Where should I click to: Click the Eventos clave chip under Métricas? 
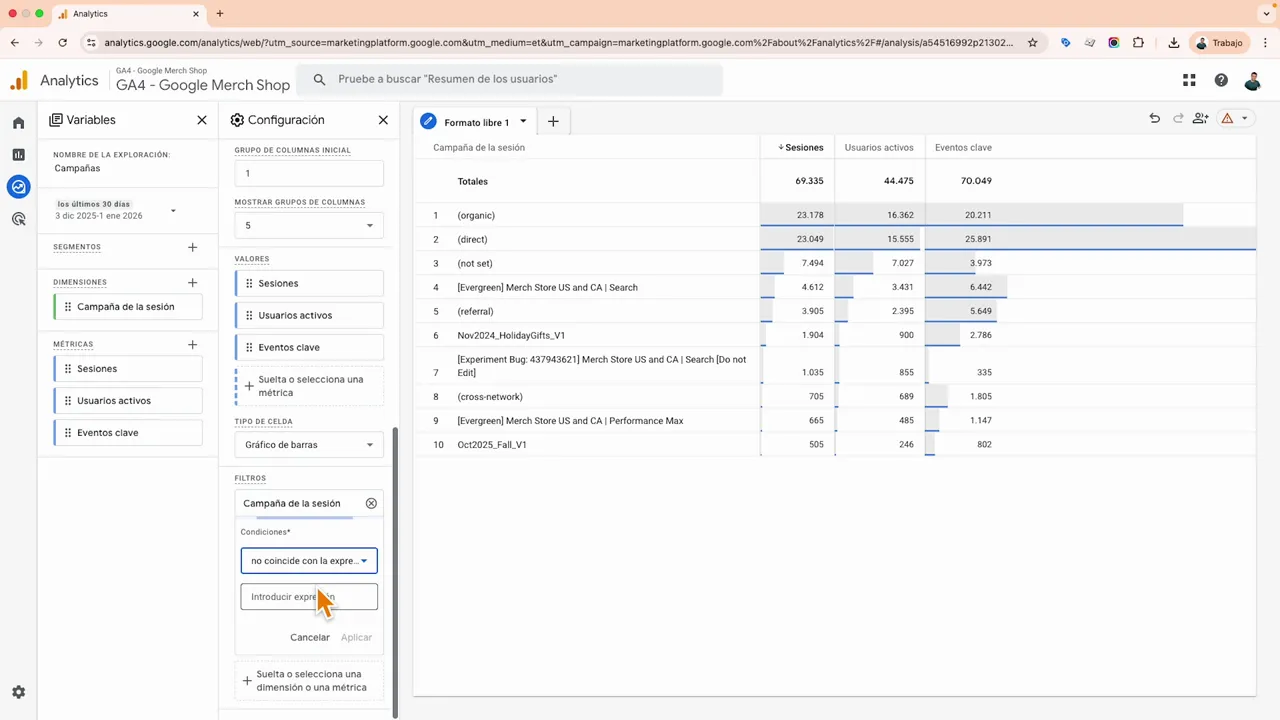tap(128, 433)
